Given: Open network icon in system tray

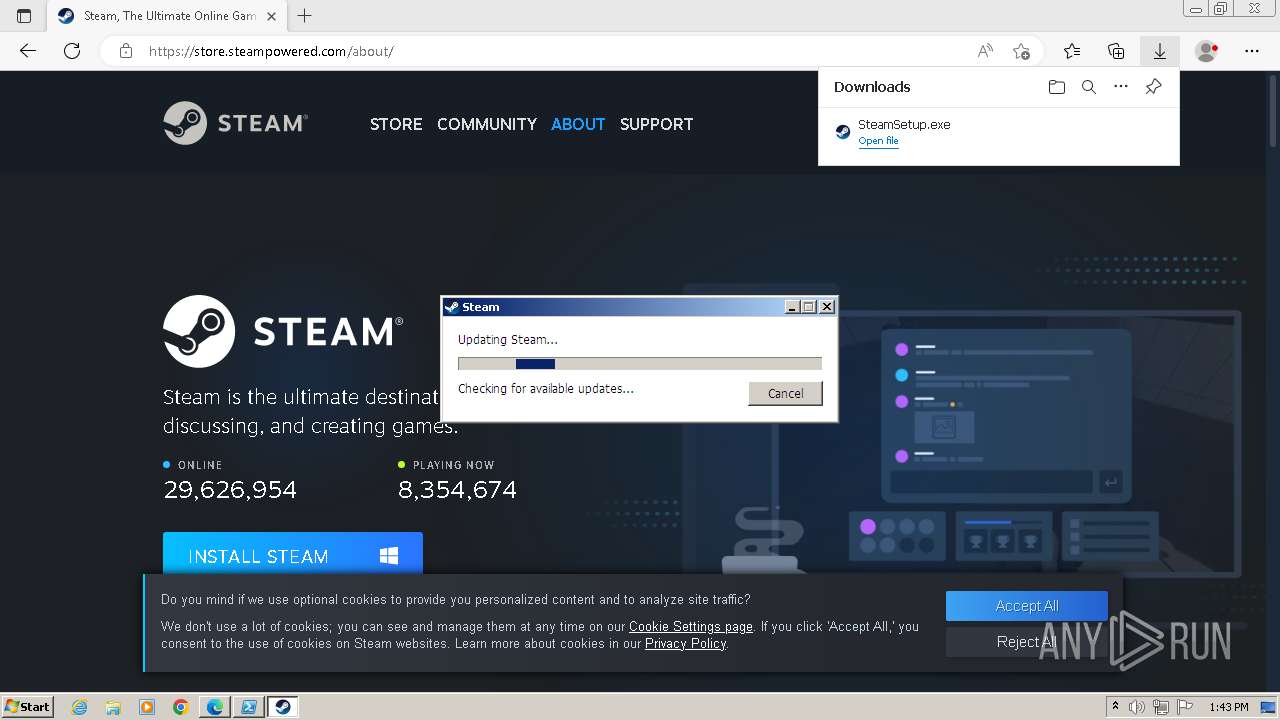Looking at the screenshot, I should click(1160, 707).
